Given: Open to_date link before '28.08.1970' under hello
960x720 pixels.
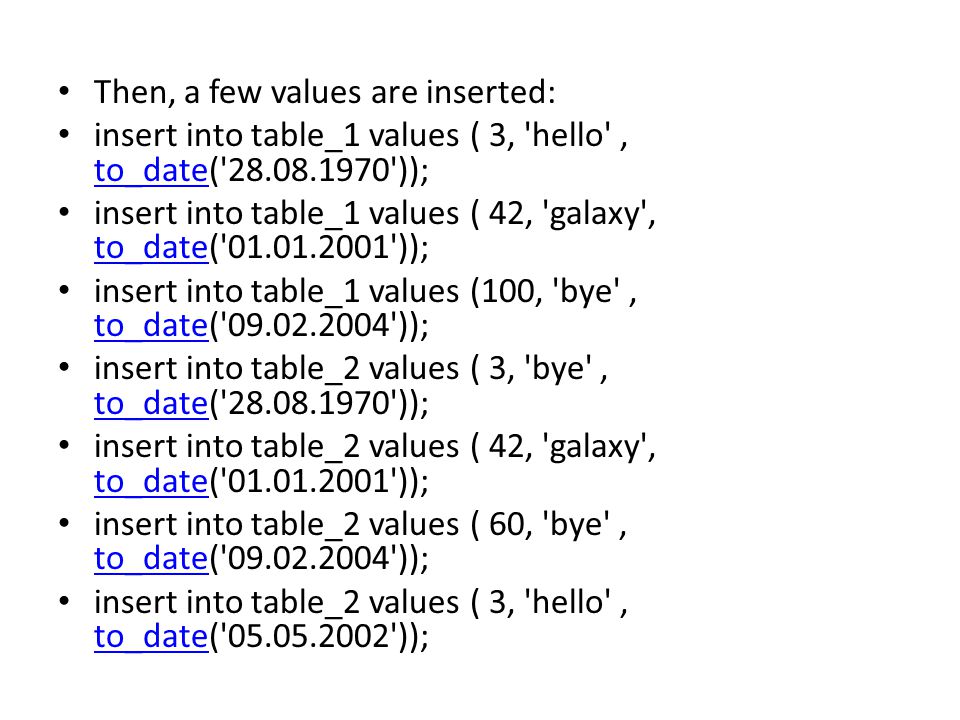Looking at the screenshot, I should [151, 170].
